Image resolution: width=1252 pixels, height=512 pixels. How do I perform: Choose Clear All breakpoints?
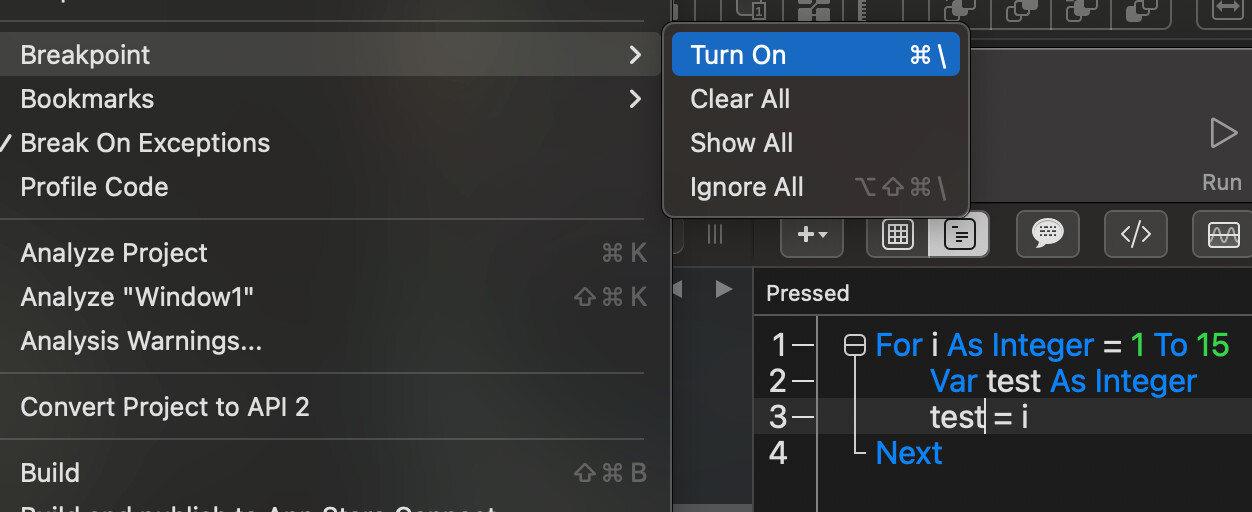click(x=740, y=99)
